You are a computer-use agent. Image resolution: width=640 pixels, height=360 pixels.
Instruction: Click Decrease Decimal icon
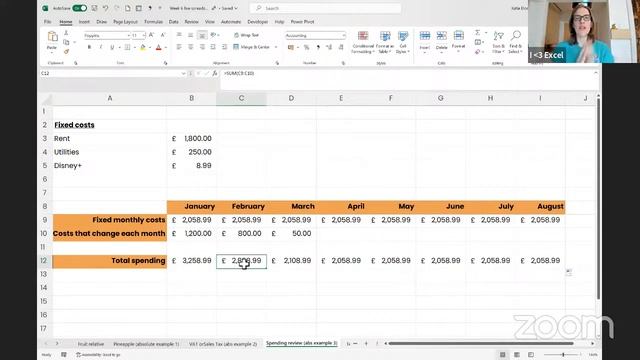point(341,48)
